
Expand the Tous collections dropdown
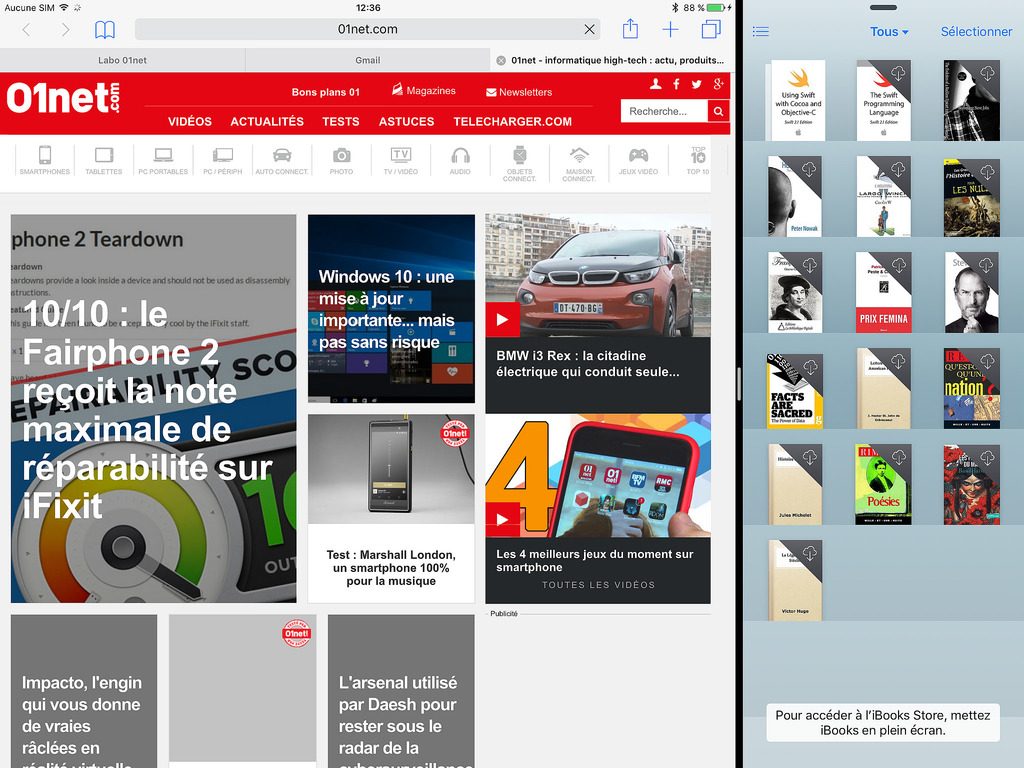point(889,31)
